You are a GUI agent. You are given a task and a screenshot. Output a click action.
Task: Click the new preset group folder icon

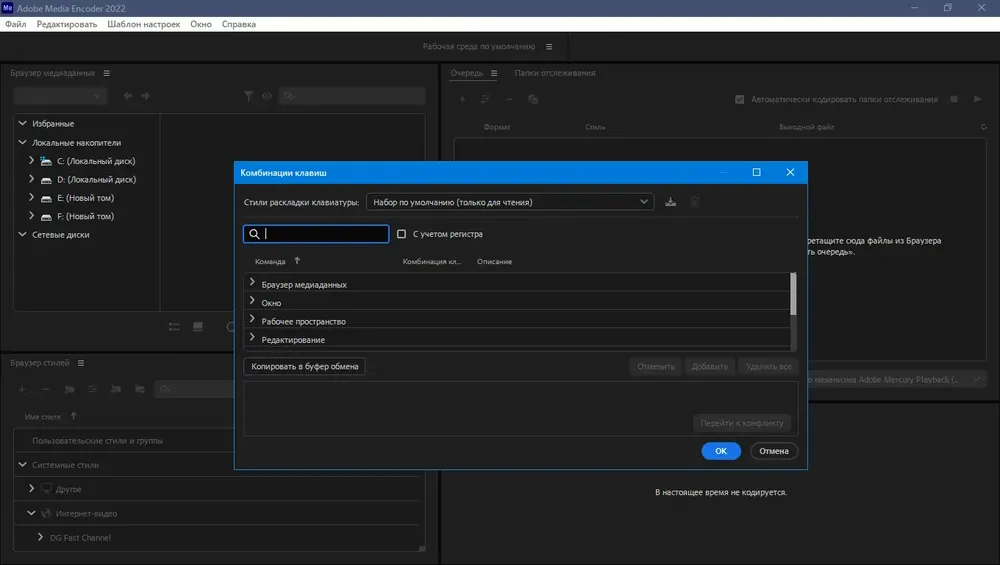coord(70,389)
